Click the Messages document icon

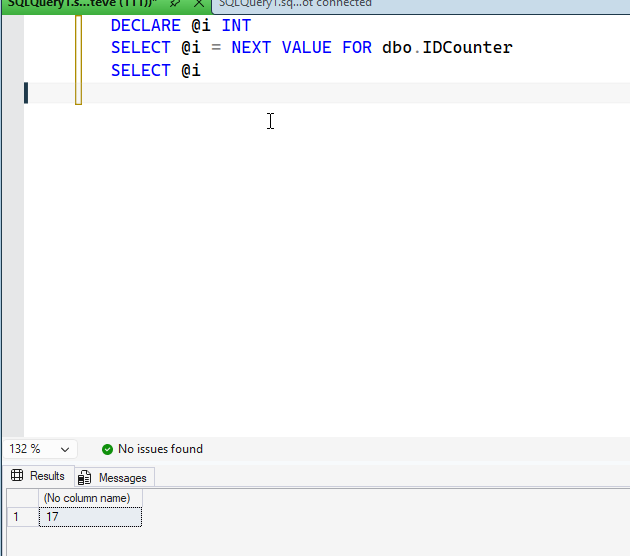pyautogui.click(x=85, y=478)
